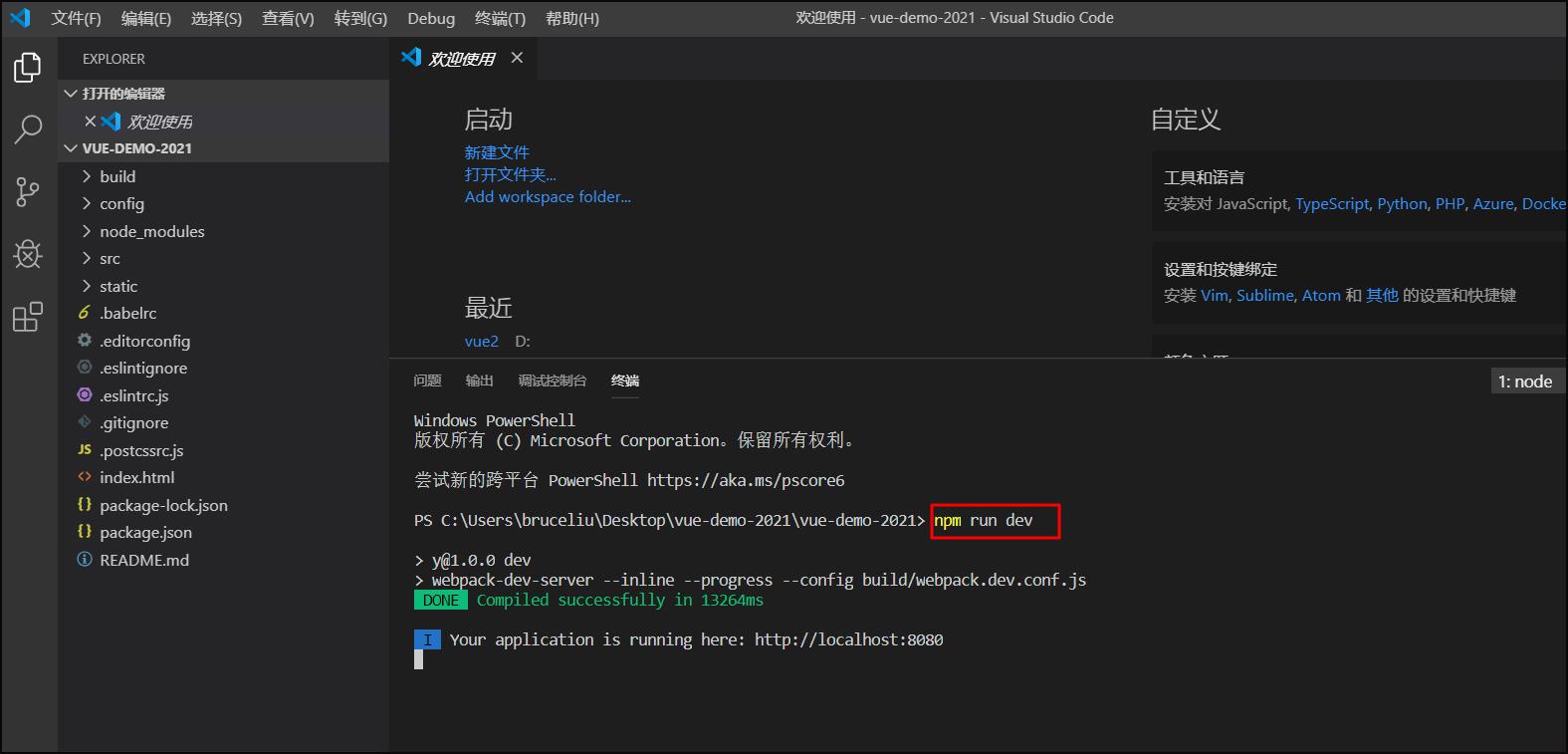Open the terminal selector dropdown 1: node
Viewport: 1568px width, 754px height.
click(x=1527, y=381)
